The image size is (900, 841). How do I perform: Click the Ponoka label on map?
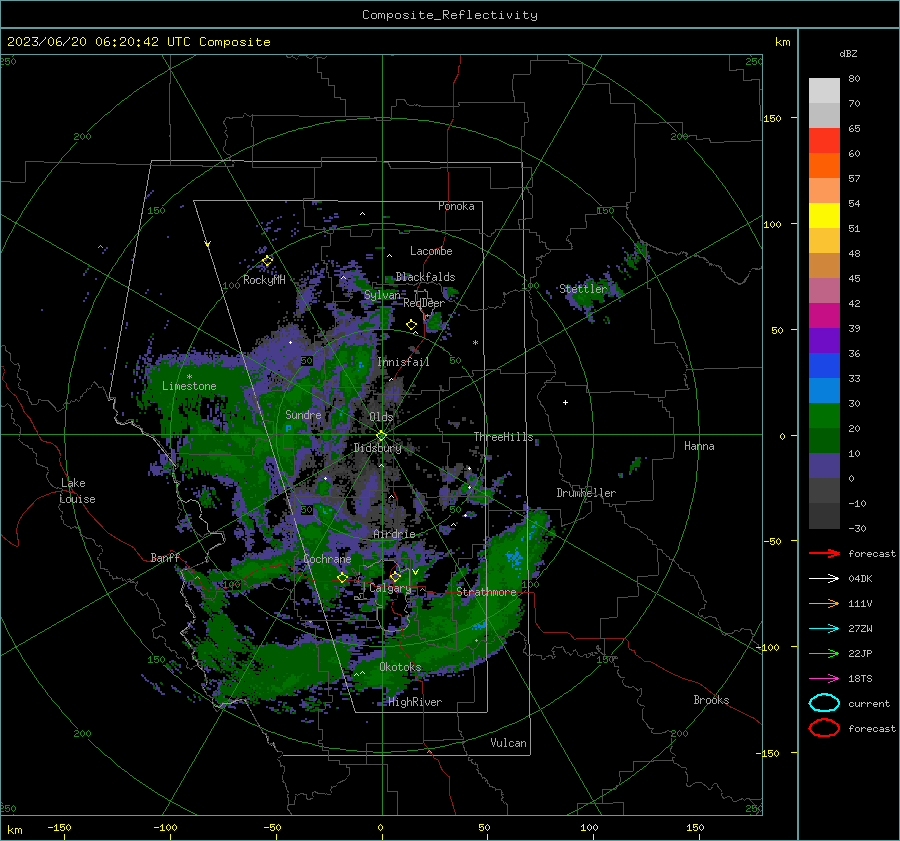(456, 206)
